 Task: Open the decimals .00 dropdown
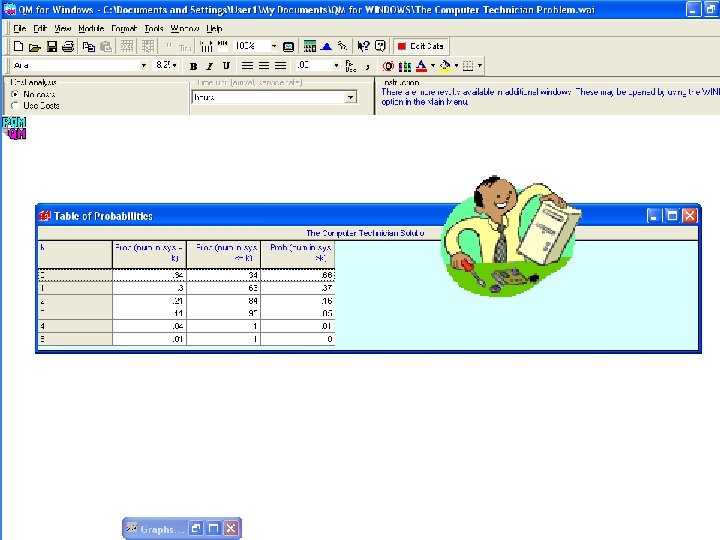pos(336,66)
